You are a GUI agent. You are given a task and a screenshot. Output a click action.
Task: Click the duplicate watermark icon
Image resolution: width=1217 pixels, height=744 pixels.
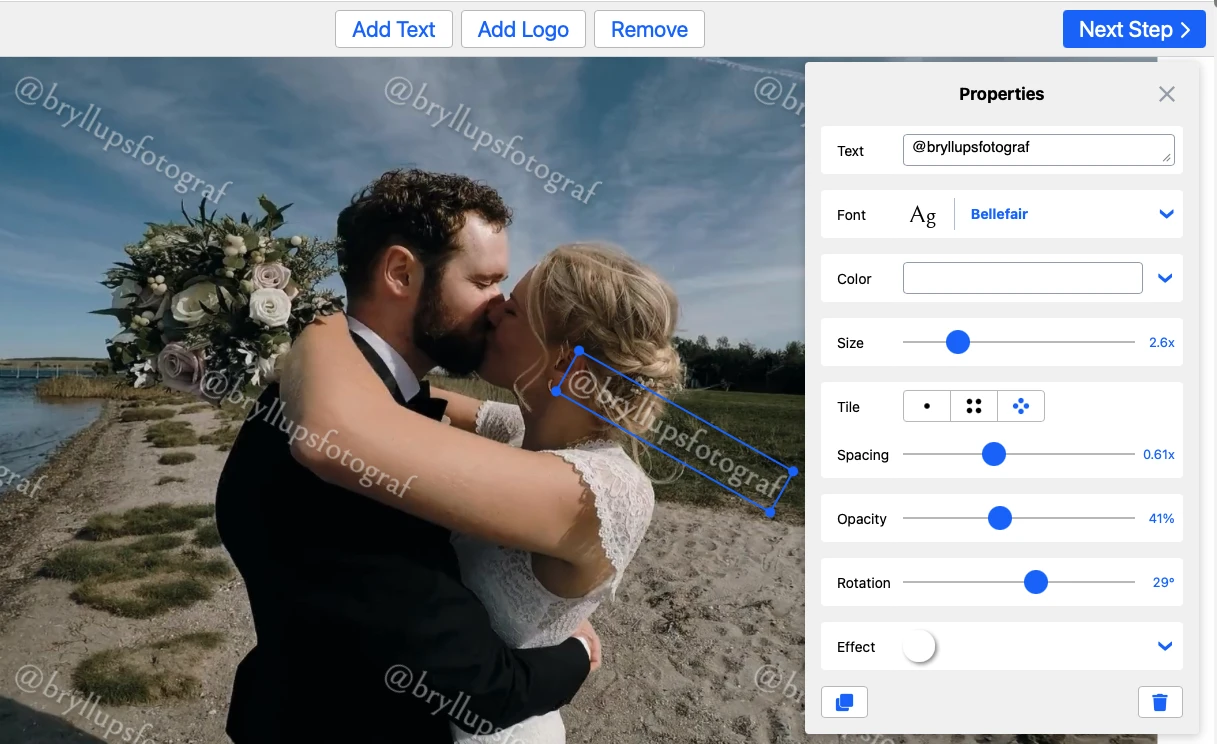(844, 702)
